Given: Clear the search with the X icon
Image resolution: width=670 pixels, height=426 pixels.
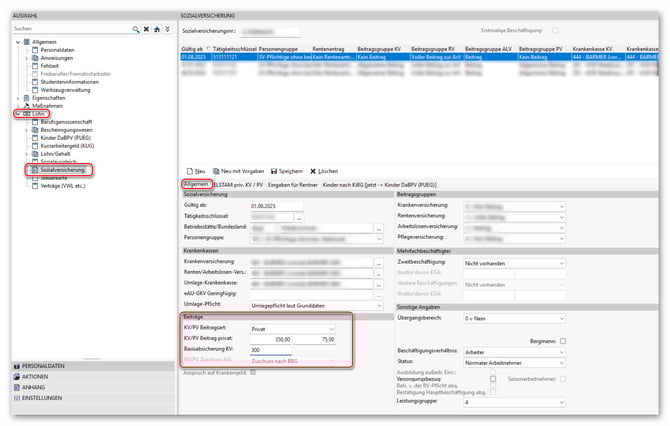Looking at the screenshot, I should pos(147,30).
